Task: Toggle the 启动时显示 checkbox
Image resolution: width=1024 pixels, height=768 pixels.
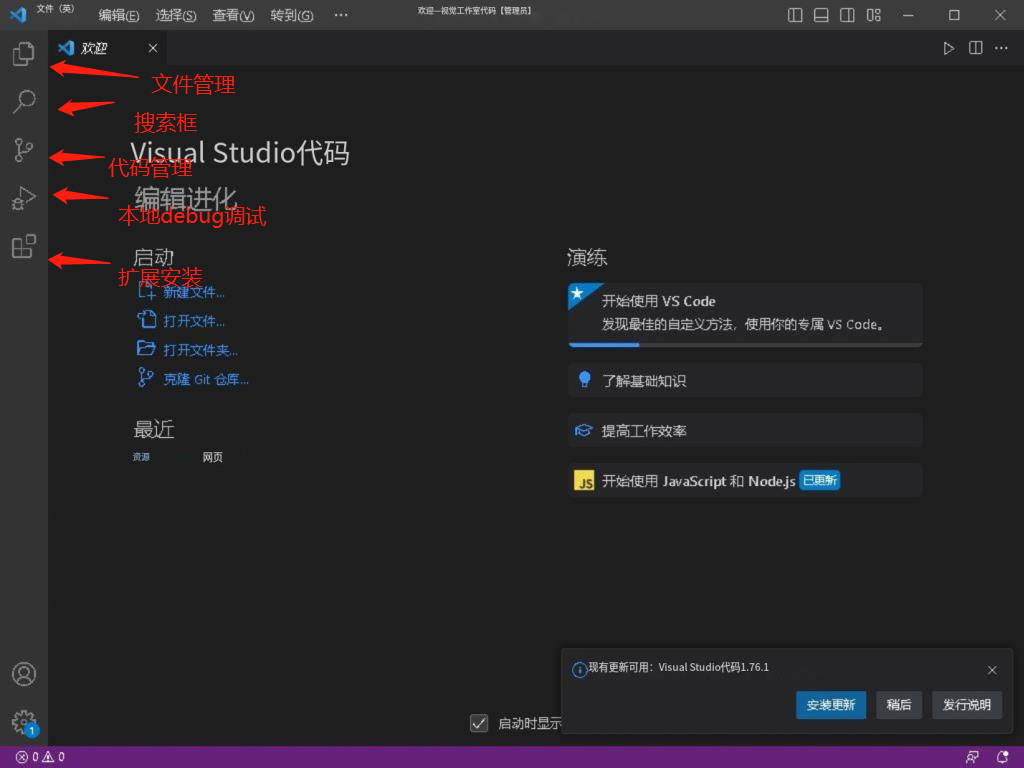Action: 479,723
